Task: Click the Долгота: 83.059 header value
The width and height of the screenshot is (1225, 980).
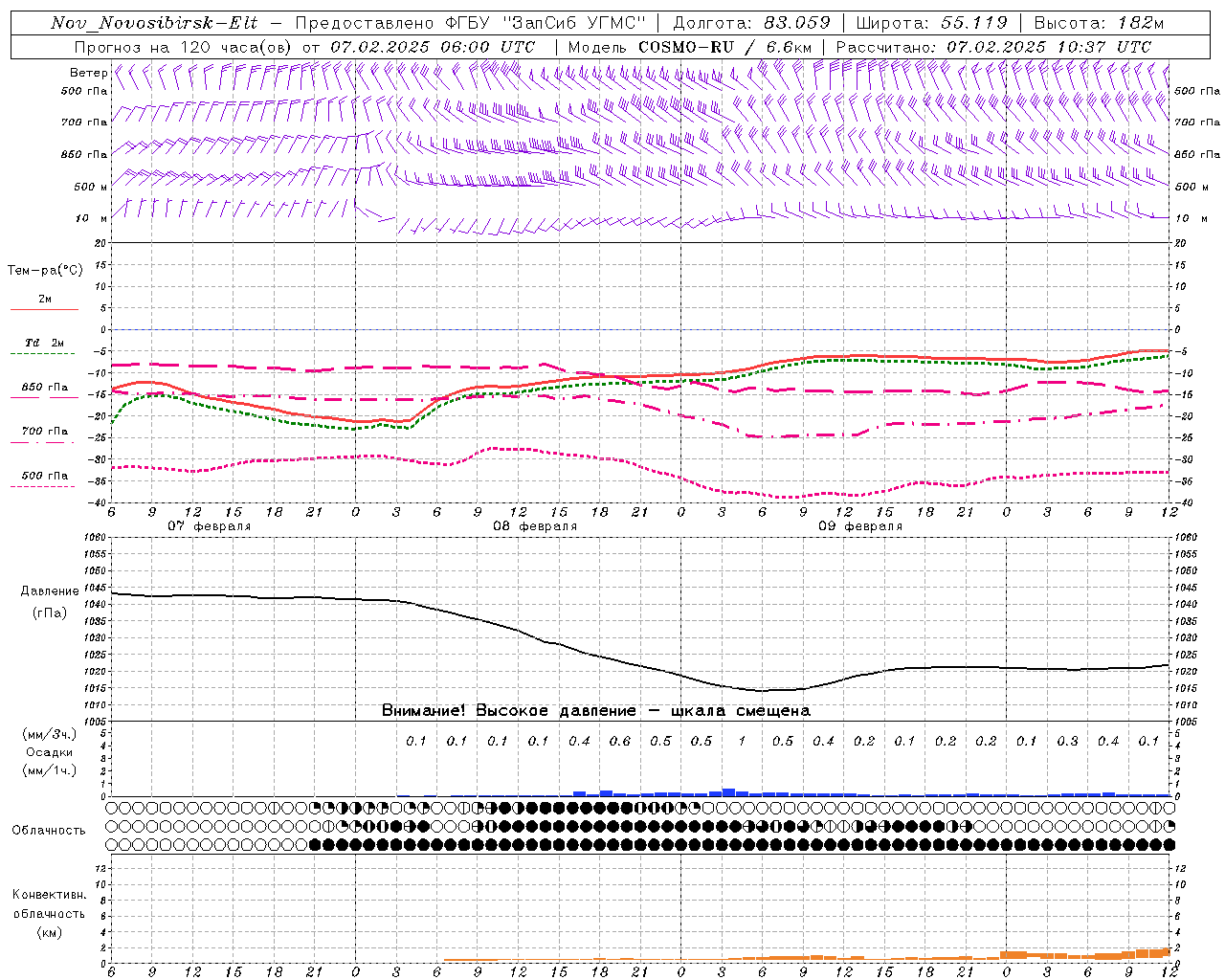Action: point(751,23)
